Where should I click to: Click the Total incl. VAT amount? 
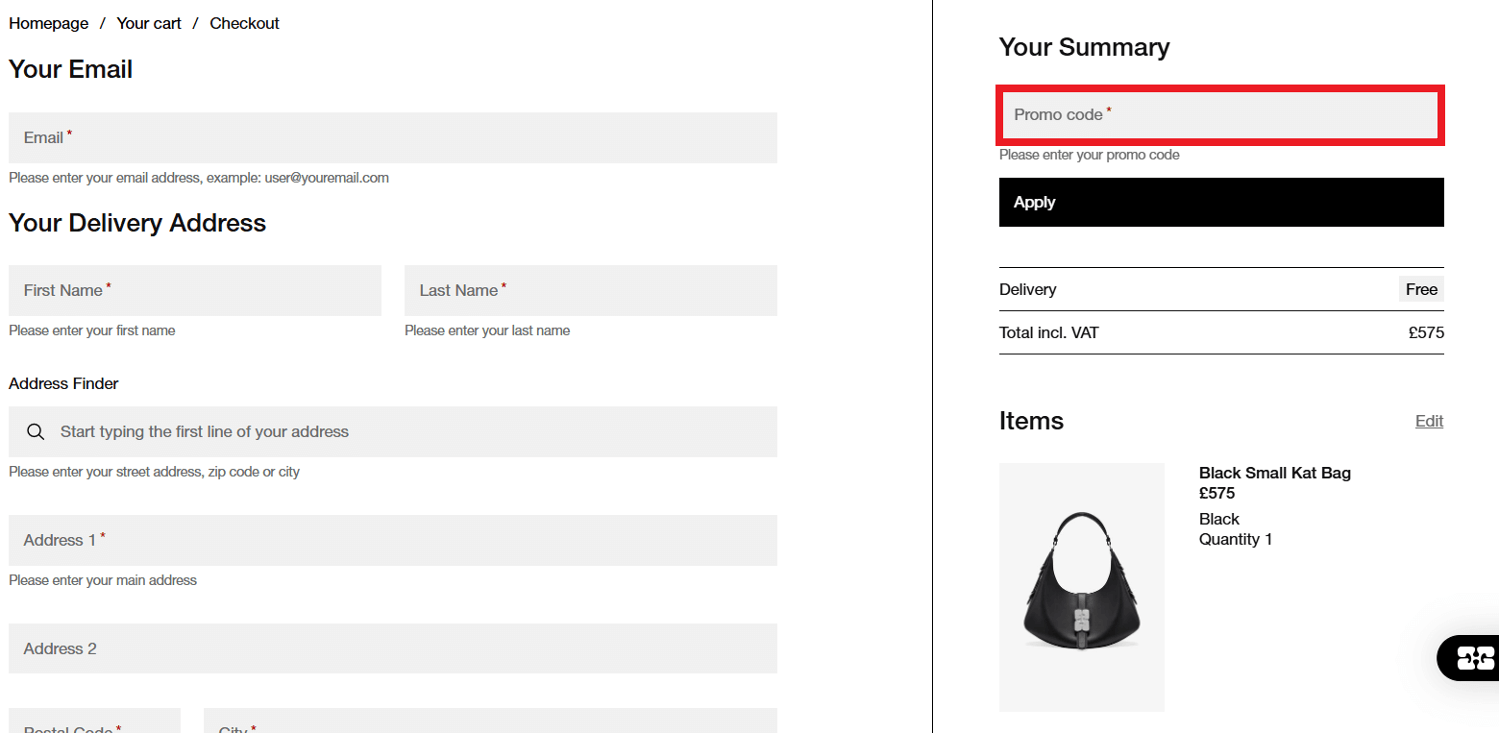(x=1426, y=332)
